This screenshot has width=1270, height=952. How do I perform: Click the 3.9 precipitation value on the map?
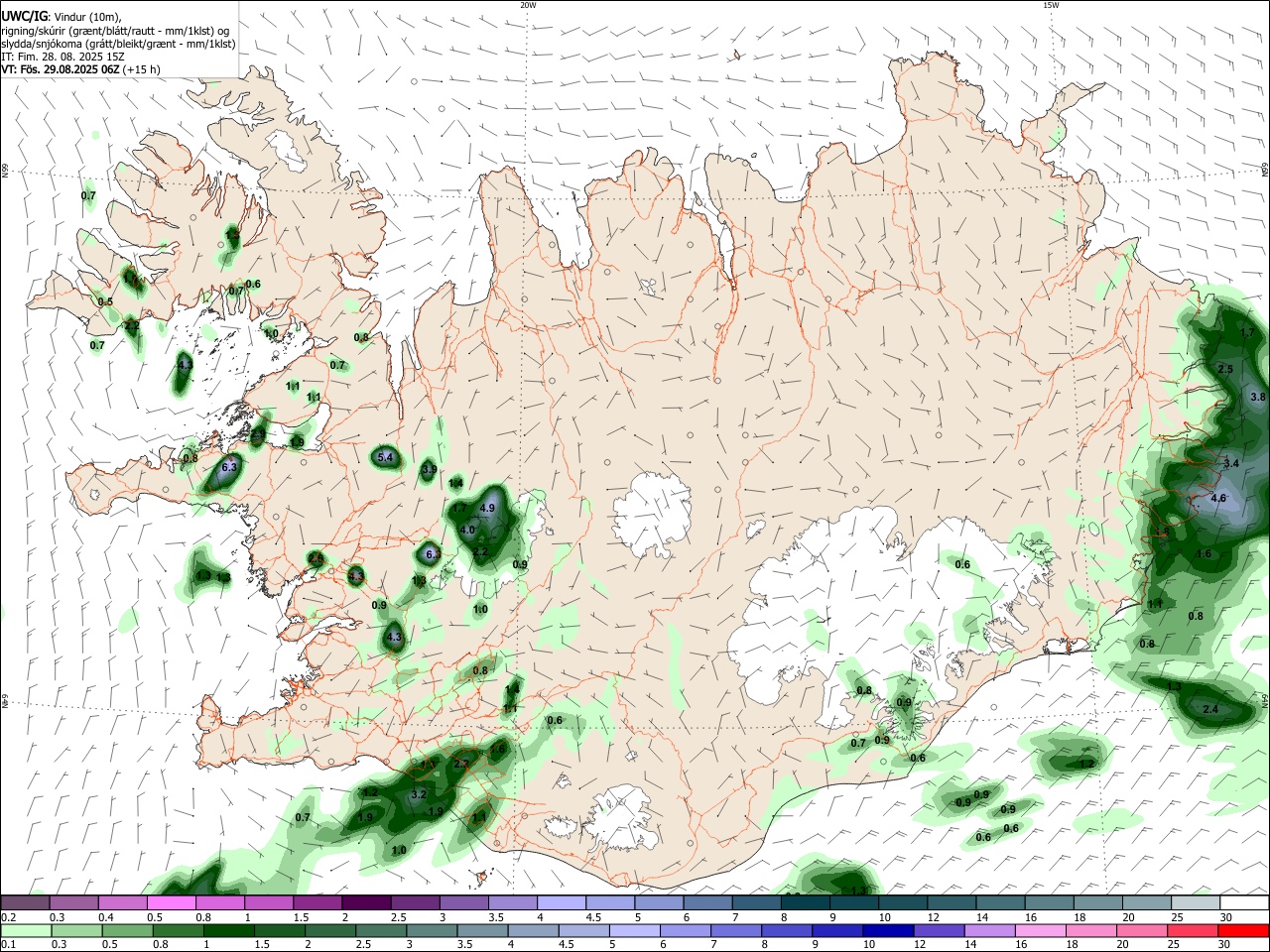(430, 469)
